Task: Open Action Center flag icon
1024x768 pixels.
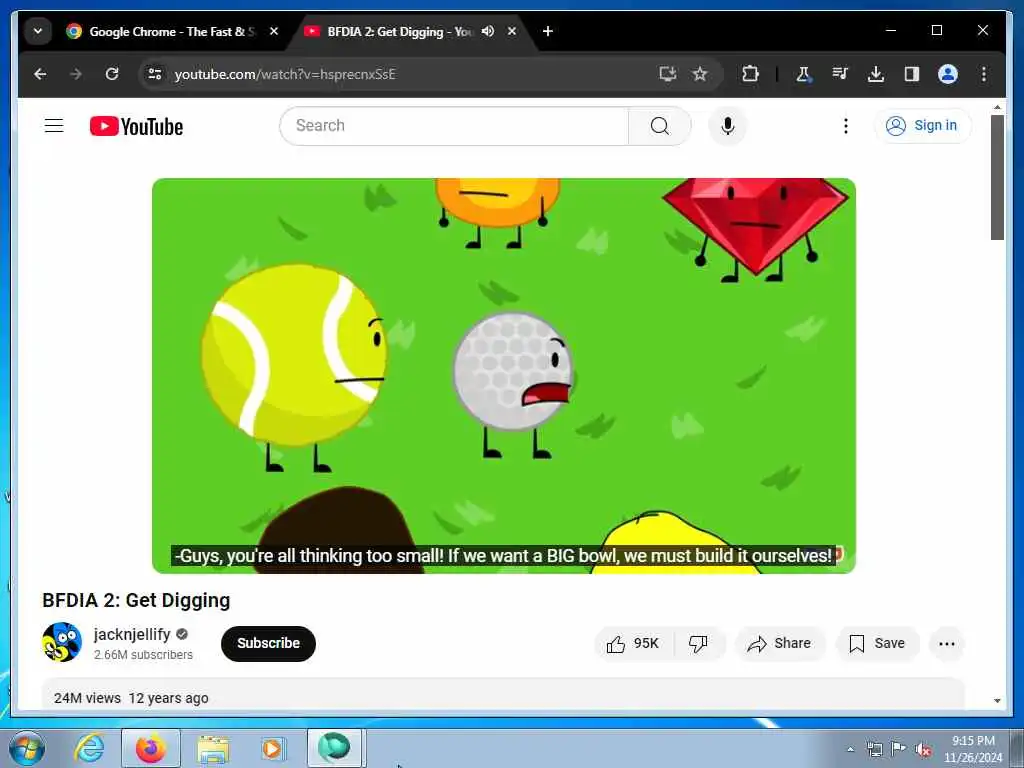Action: (899, 749)
